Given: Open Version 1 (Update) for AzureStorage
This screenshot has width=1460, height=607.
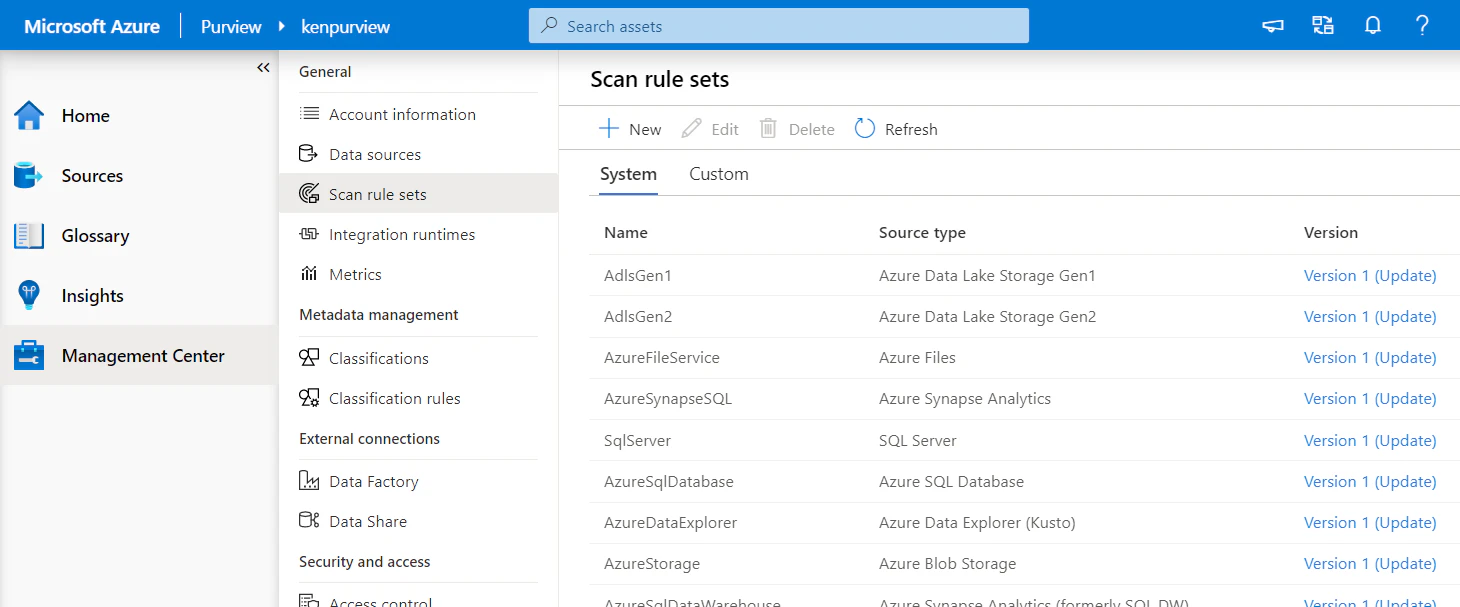Looking at the screenshot, I should click(x=1370, y=563).
